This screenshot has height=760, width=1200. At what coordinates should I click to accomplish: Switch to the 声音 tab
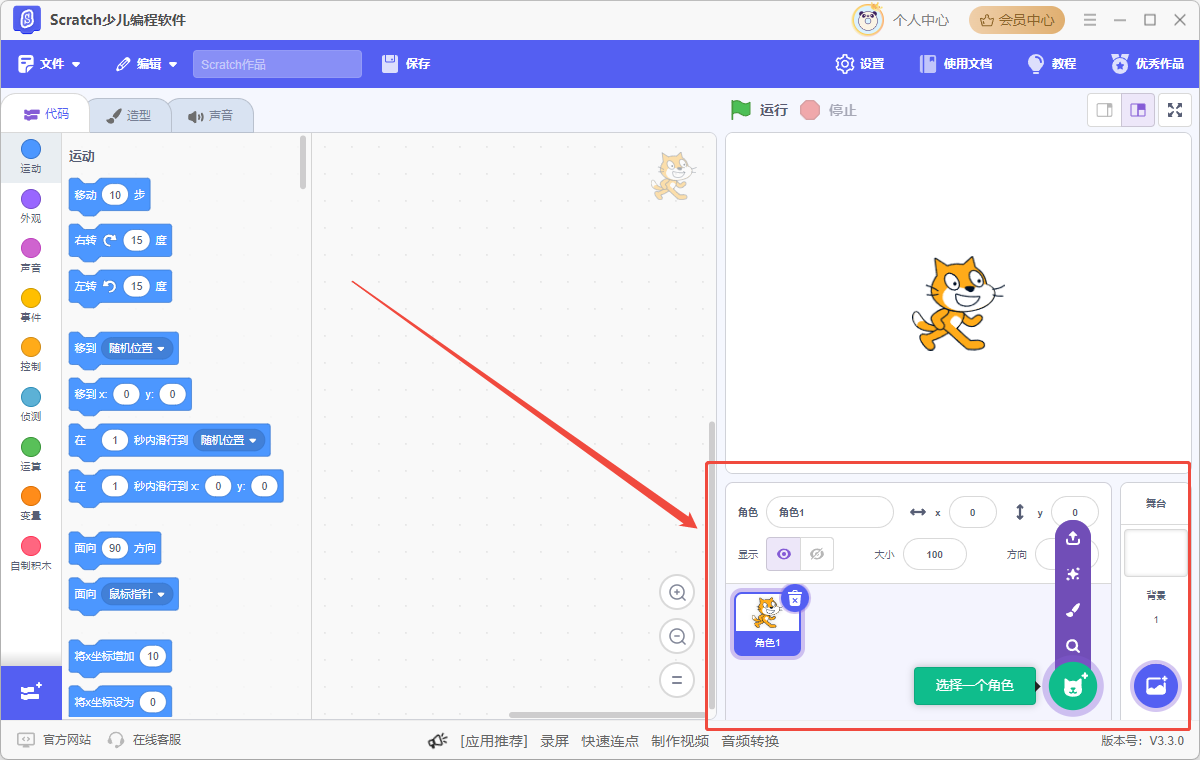click(211, 115)
